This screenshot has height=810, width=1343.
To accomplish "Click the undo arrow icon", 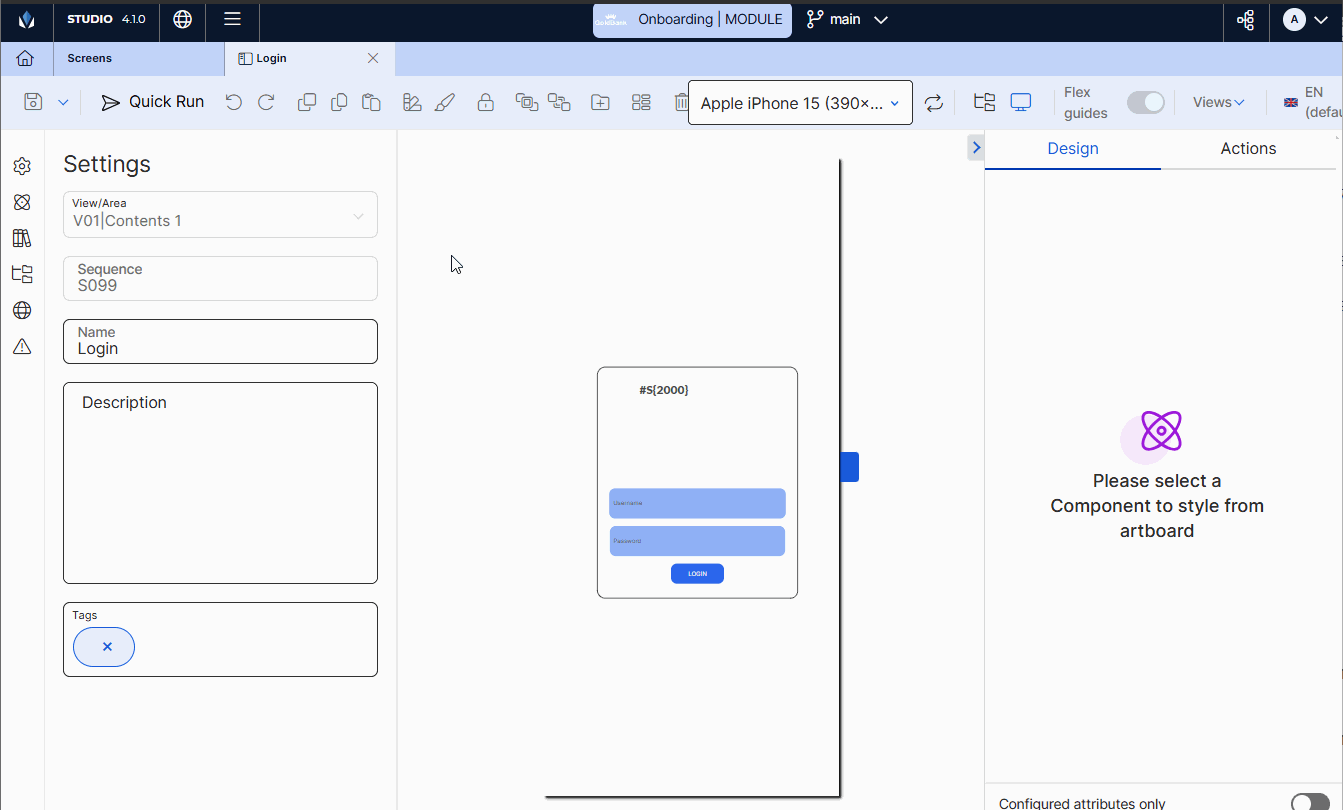I will (233, 102).
